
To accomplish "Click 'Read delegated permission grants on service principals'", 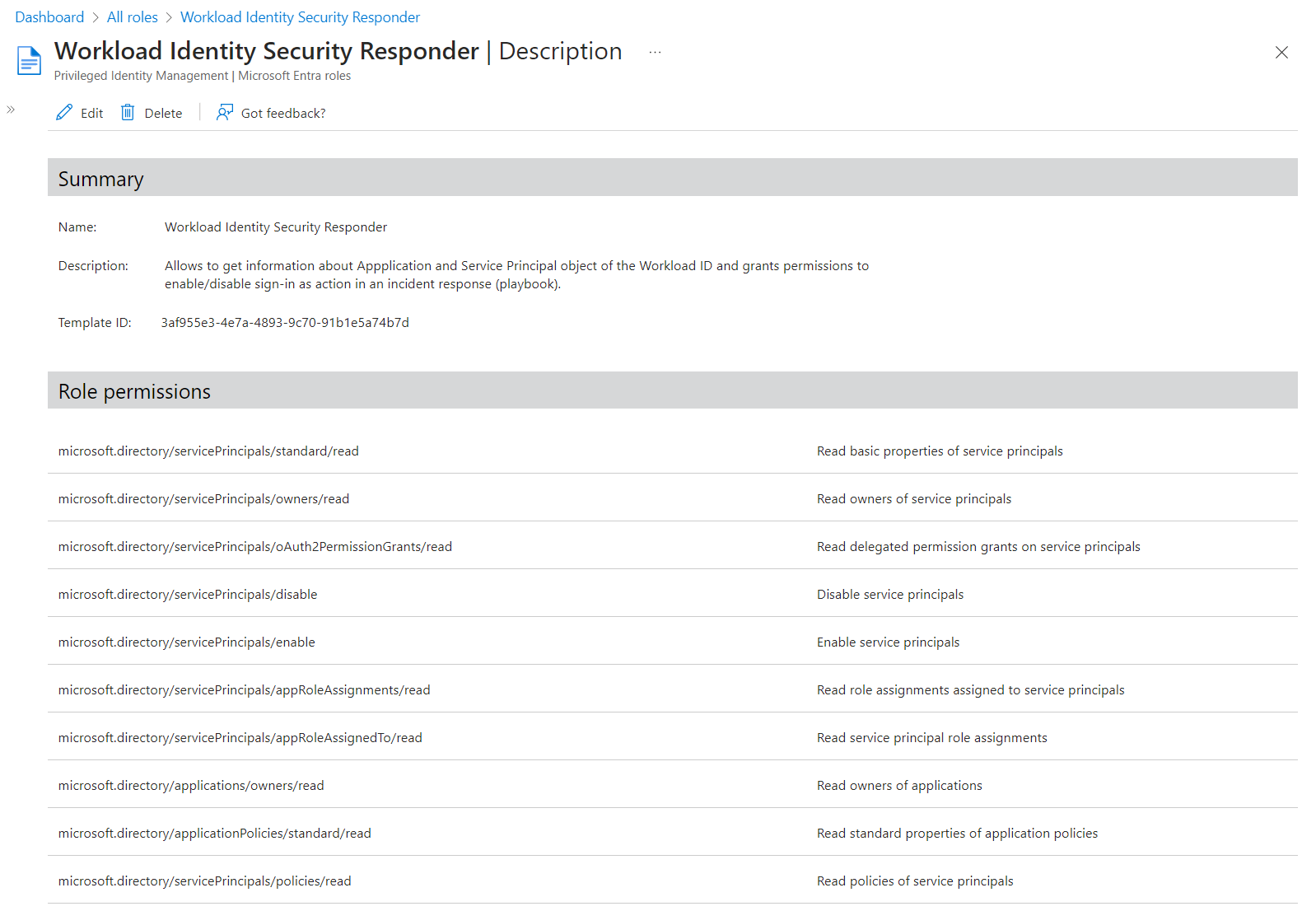I will tap(978, 547).
